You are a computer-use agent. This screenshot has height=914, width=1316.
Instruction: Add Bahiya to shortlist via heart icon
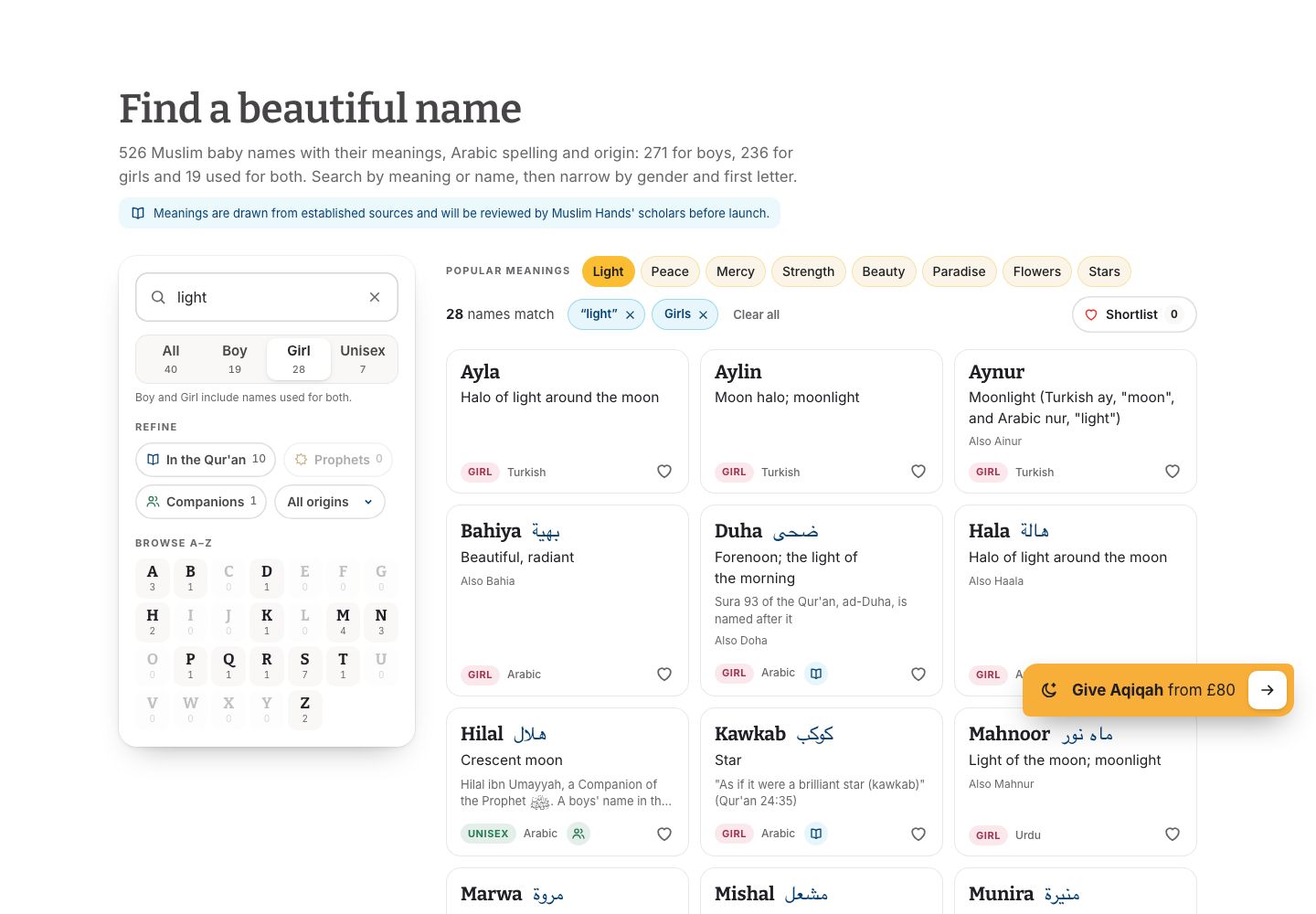(664, 675)
